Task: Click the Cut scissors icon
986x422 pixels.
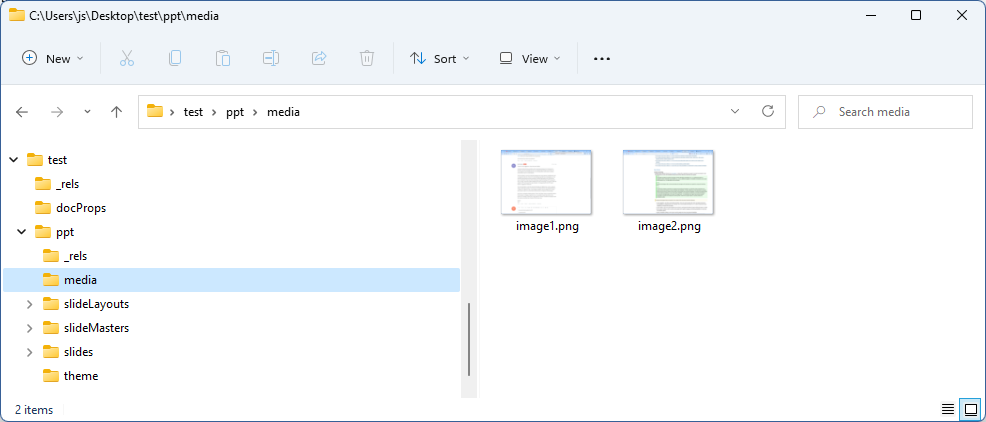Action: 127,58
